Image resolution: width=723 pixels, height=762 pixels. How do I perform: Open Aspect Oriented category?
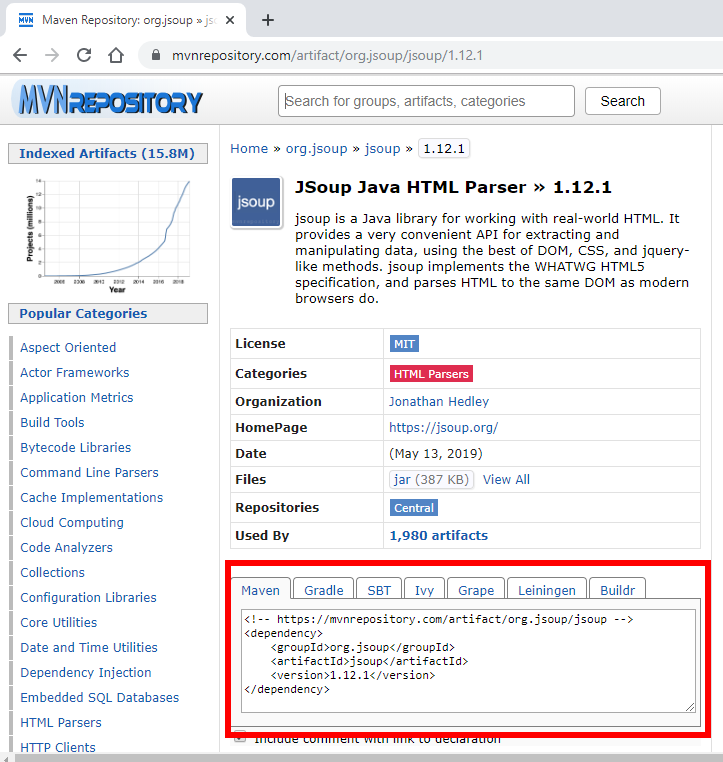68,347
